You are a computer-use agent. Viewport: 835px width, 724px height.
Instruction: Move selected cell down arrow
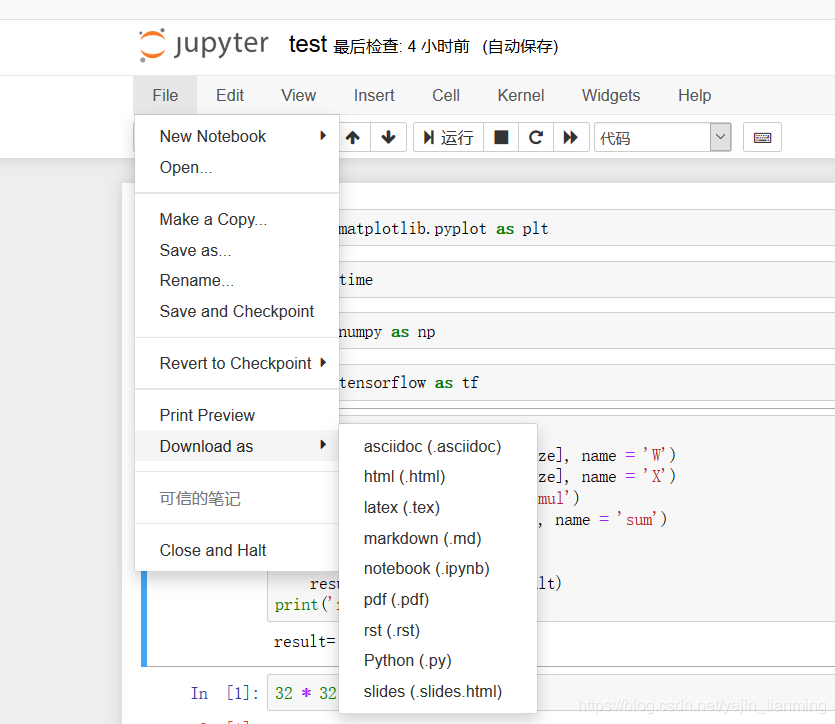(389, 138)
